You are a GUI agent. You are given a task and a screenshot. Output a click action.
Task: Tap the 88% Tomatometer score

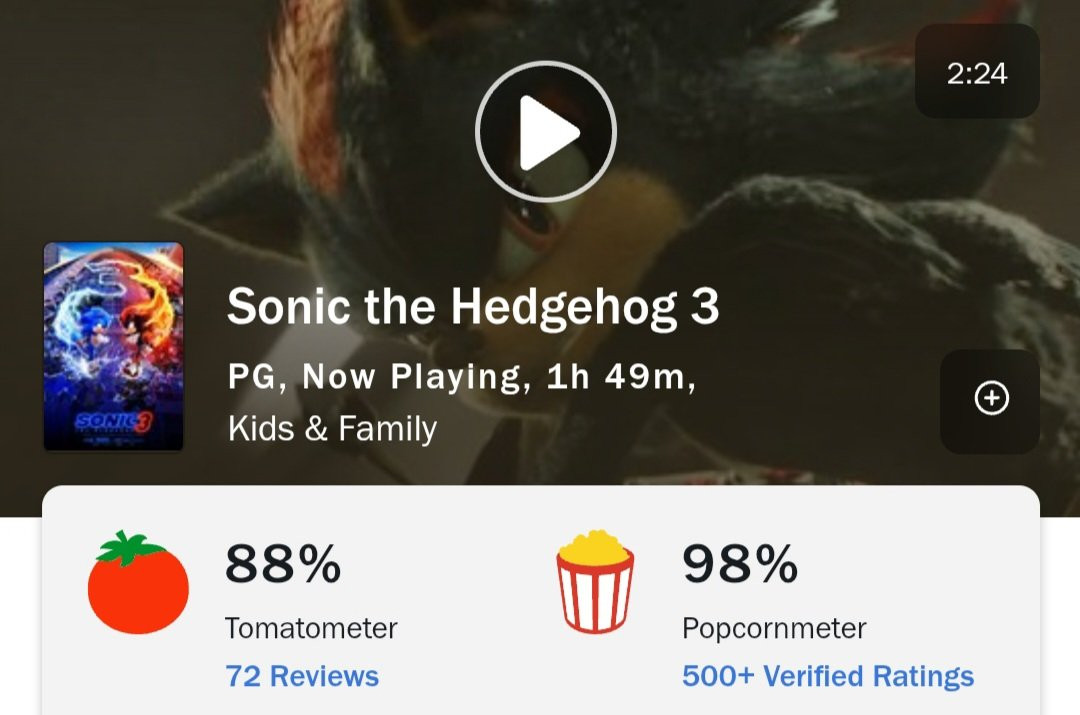[x=283, y=563]
